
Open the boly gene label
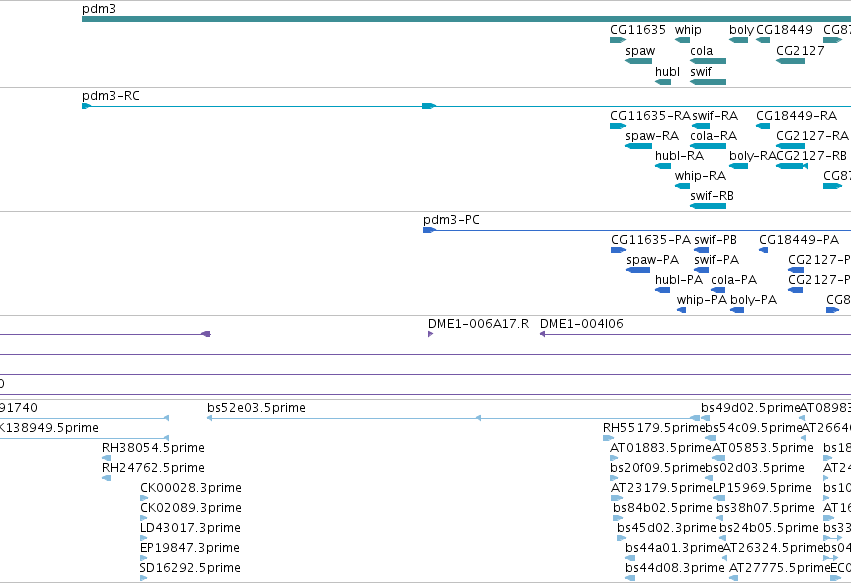(741, 29)
